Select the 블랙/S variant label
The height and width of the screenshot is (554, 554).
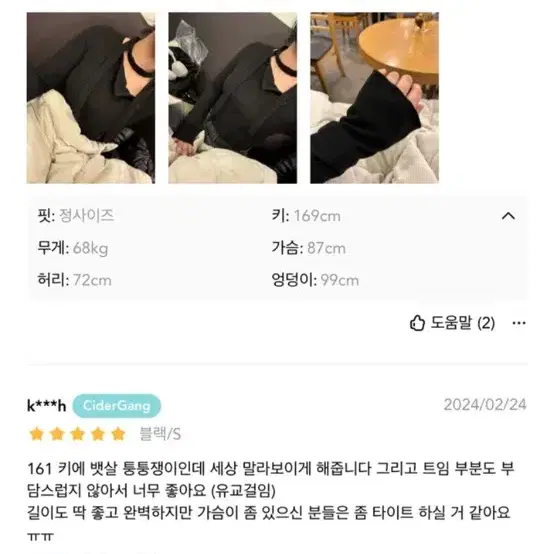pos(160,434)
